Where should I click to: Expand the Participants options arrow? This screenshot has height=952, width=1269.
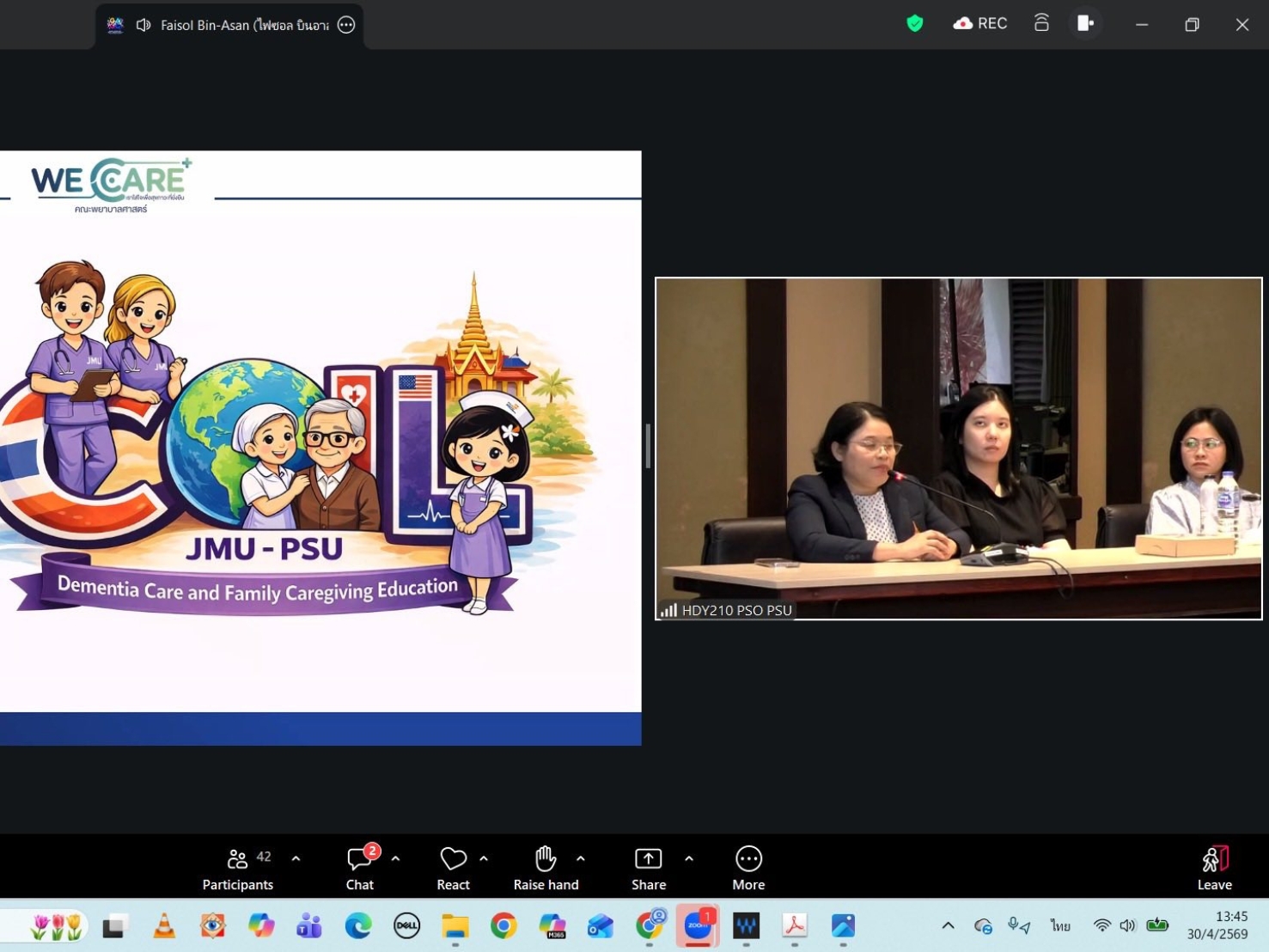(x=296, y=858)
